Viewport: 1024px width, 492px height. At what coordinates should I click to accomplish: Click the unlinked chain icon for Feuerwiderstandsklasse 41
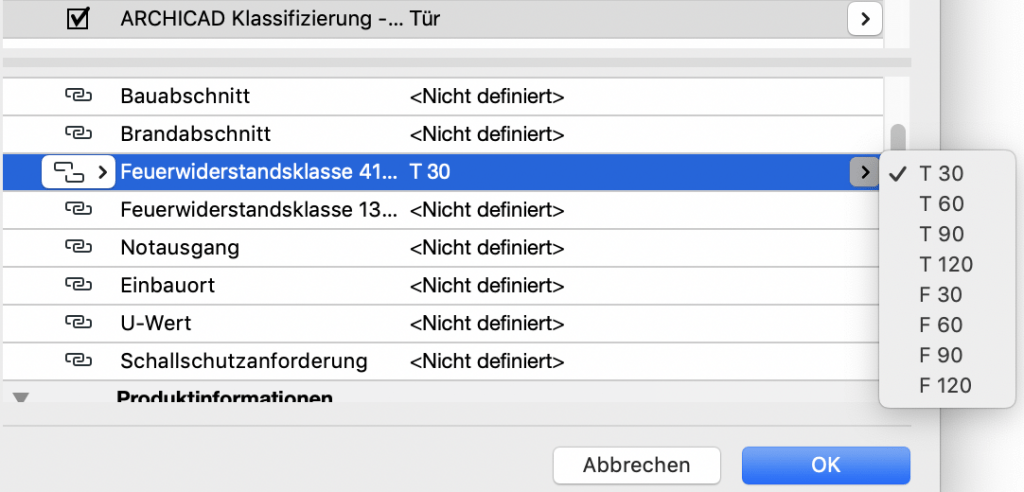coord(68,172)
